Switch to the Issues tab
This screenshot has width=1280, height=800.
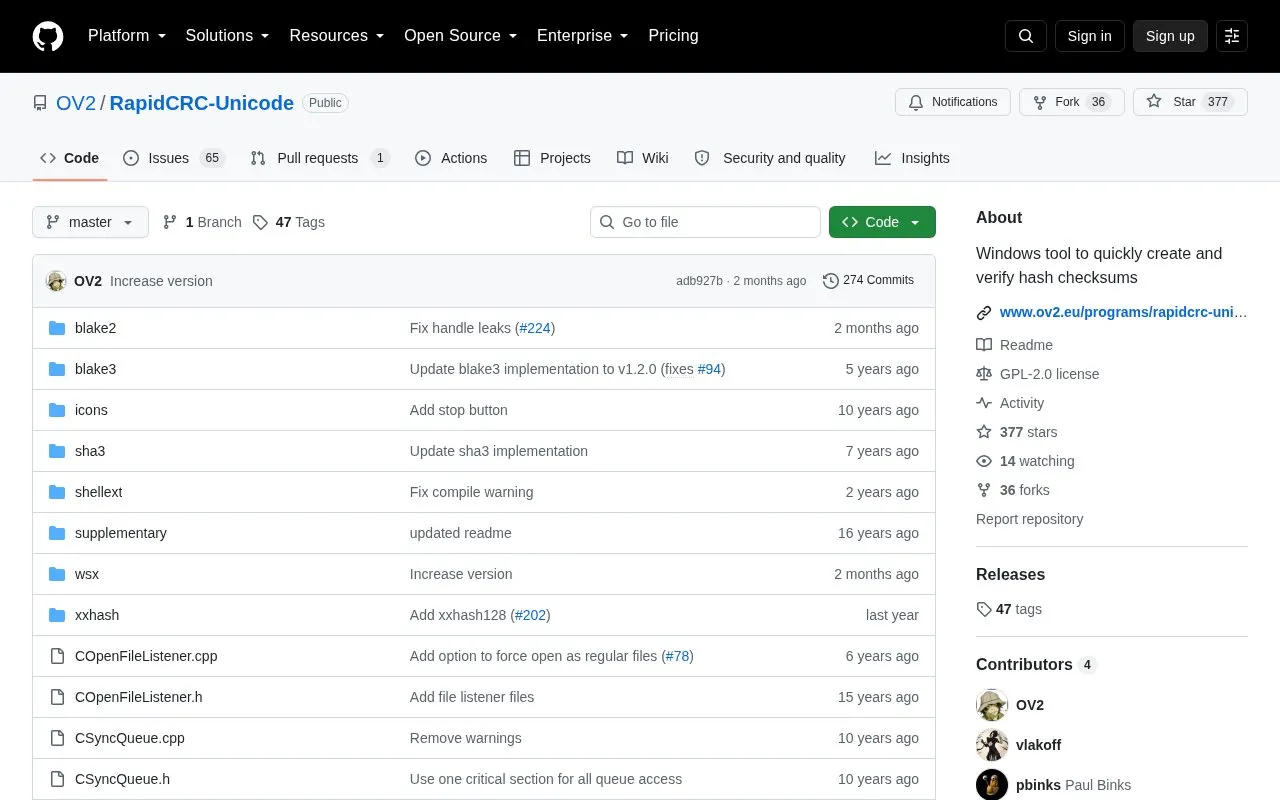(x=174, y=158)
